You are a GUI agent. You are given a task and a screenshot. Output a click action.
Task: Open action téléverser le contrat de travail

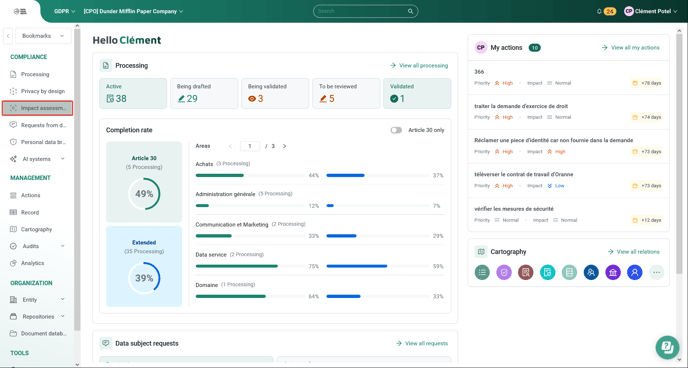(x=523, y=174)
